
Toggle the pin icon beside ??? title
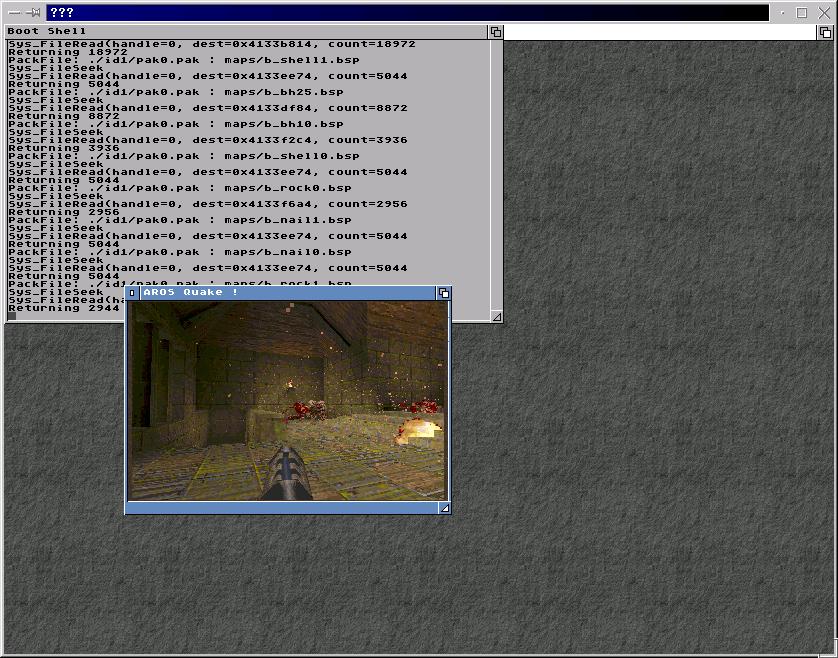34,13
